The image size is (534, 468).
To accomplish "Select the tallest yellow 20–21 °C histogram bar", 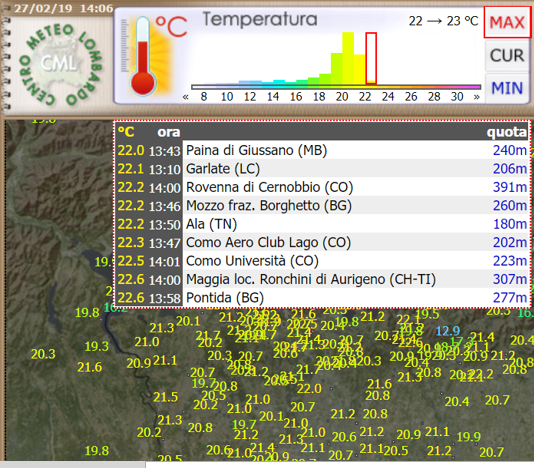I will (348, 58).
